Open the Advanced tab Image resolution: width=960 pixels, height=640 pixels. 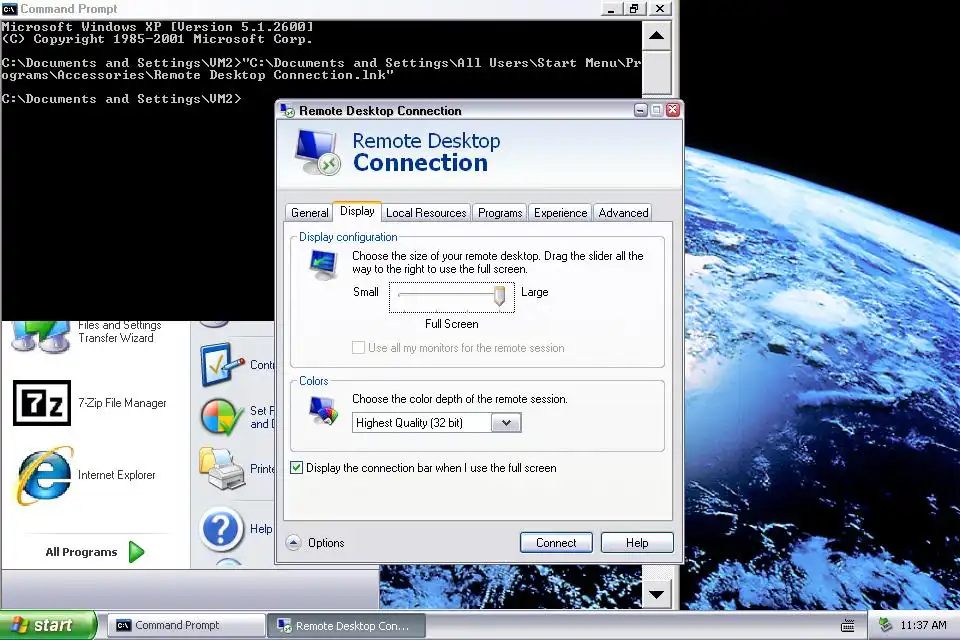click(x=623, y=213)
